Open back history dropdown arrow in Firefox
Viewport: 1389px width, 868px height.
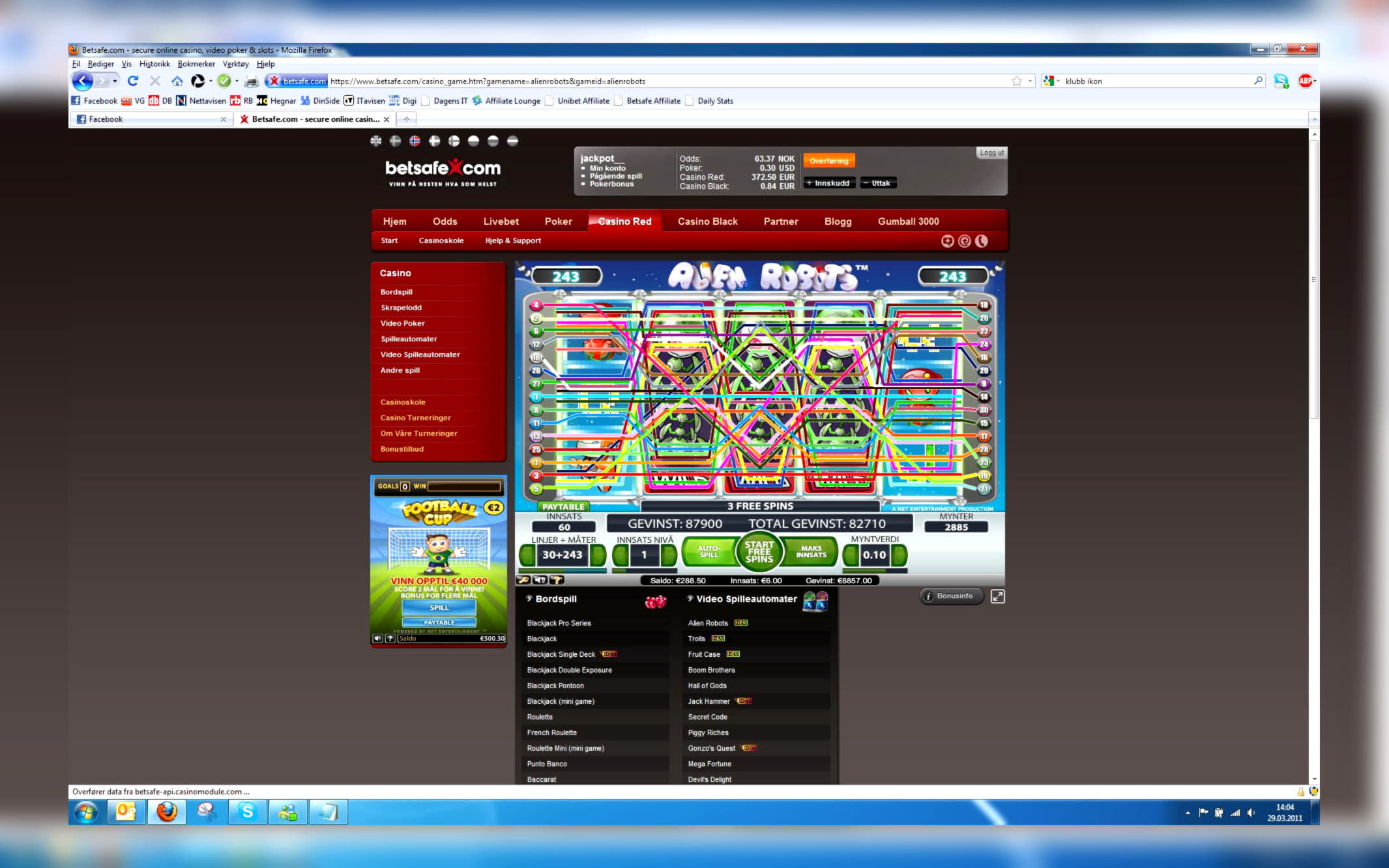tap(115, 81)
